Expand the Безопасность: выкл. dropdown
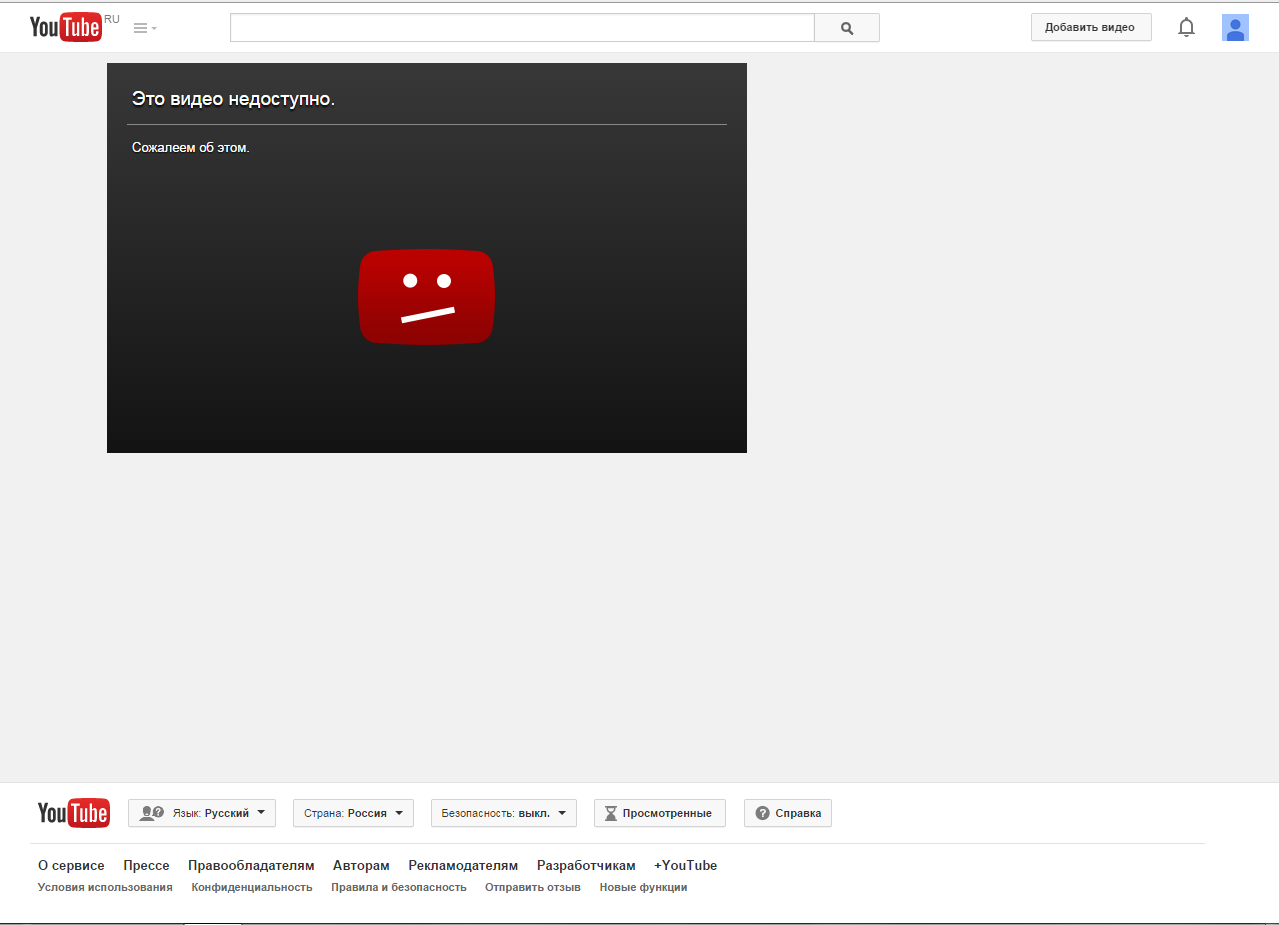 coord(503,813)
